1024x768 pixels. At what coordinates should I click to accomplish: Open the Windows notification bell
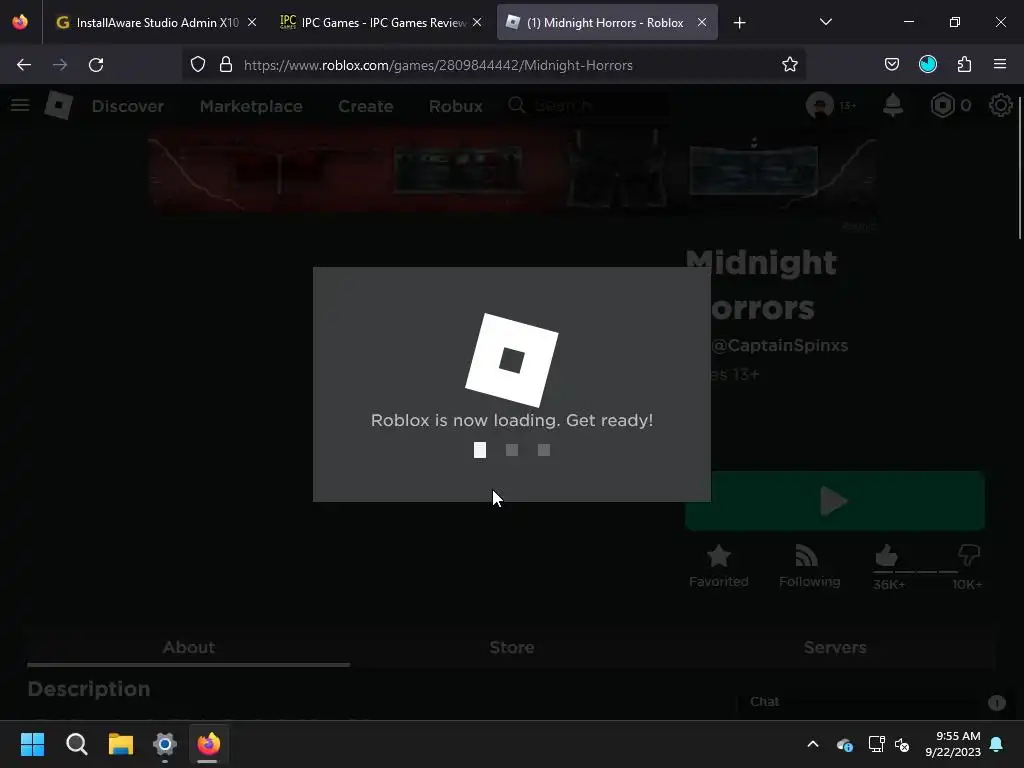click(x=997, y=744)
